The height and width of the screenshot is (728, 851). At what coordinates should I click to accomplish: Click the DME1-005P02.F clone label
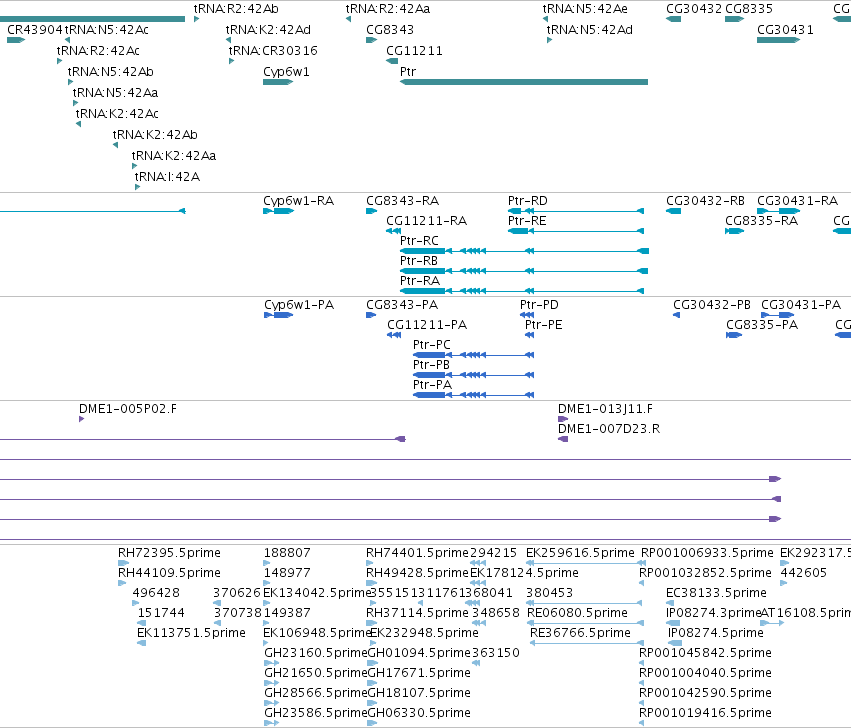128,409
